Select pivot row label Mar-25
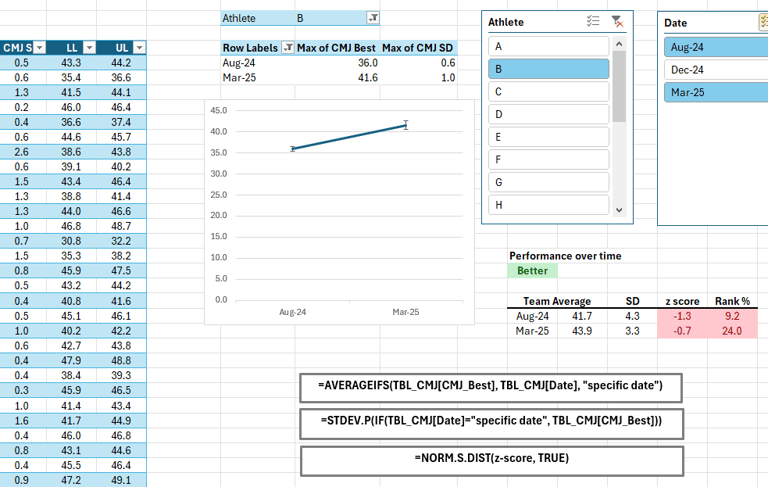 [x=239, y=77]
